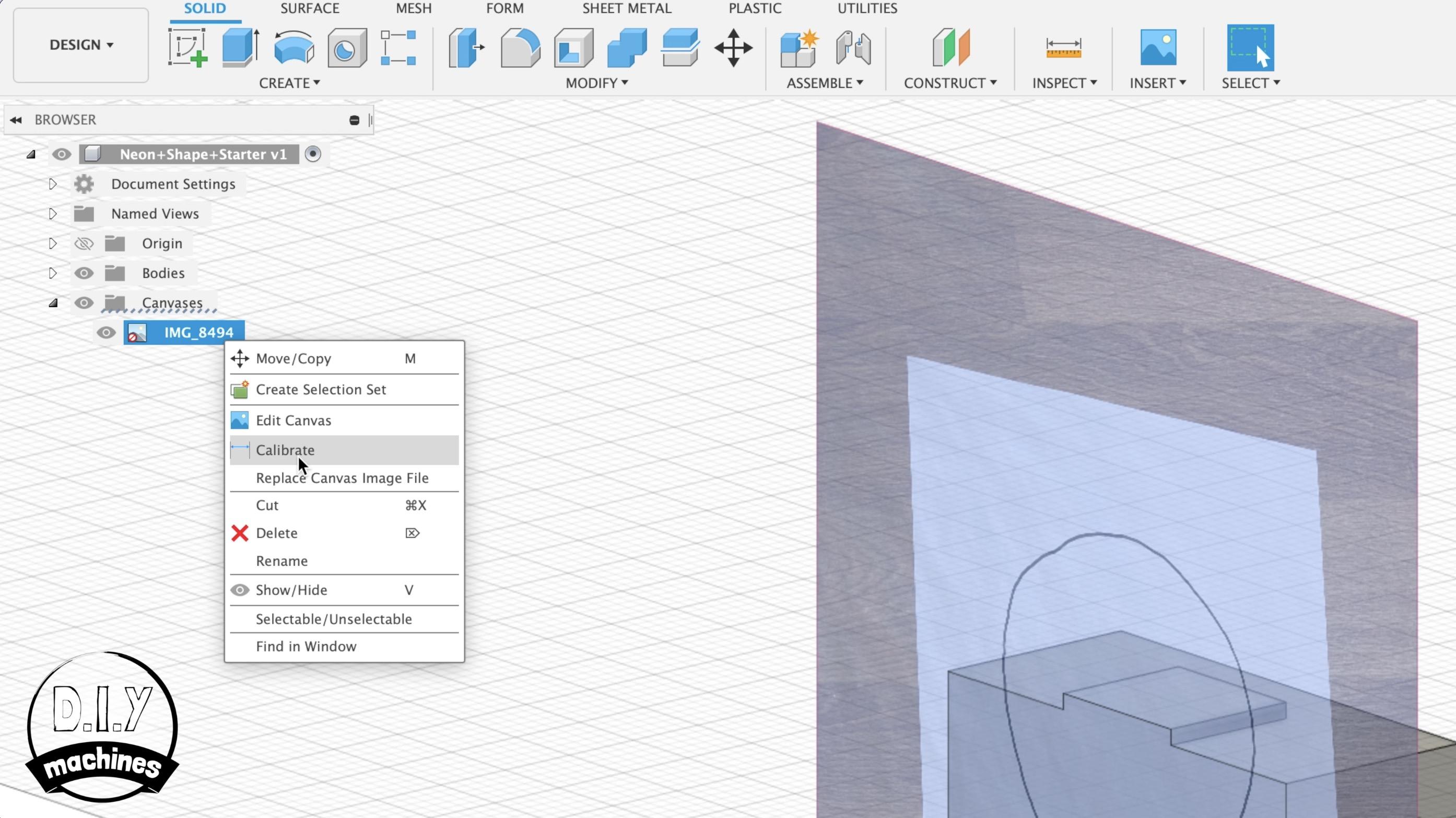
Task: Open the Measure tool under Inspect
Action: [x=1063, y=48]
